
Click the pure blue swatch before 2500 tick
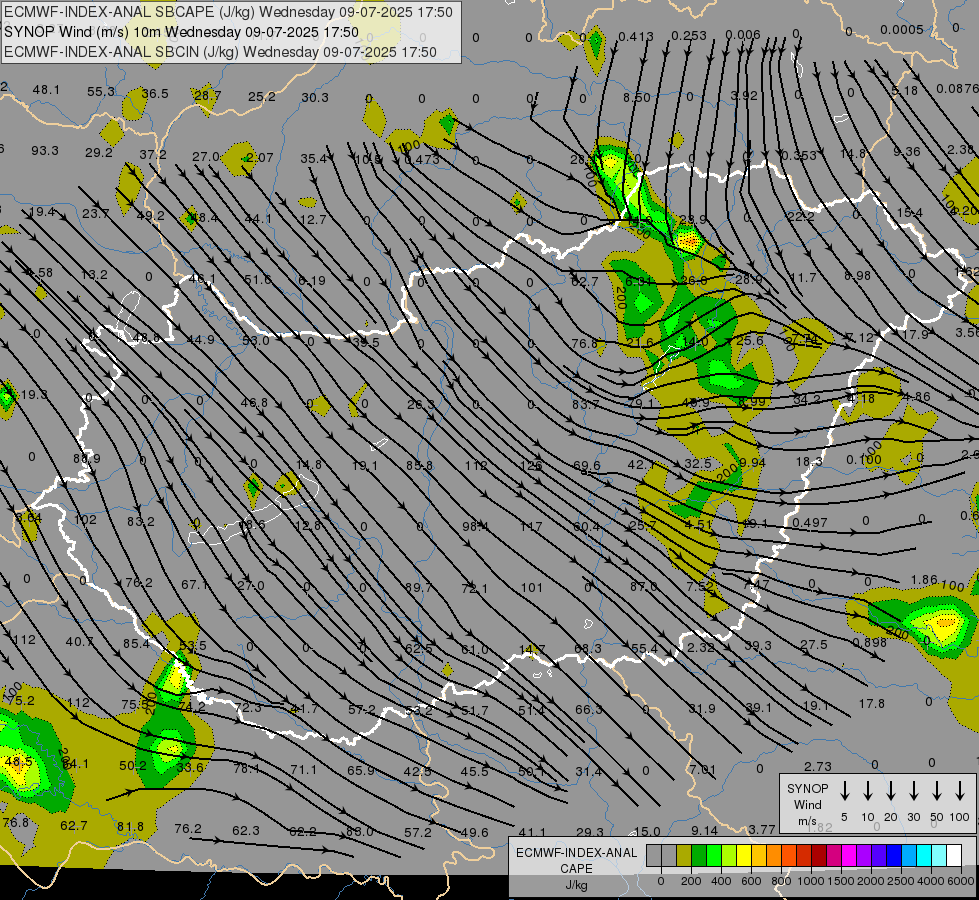point(894,855)
